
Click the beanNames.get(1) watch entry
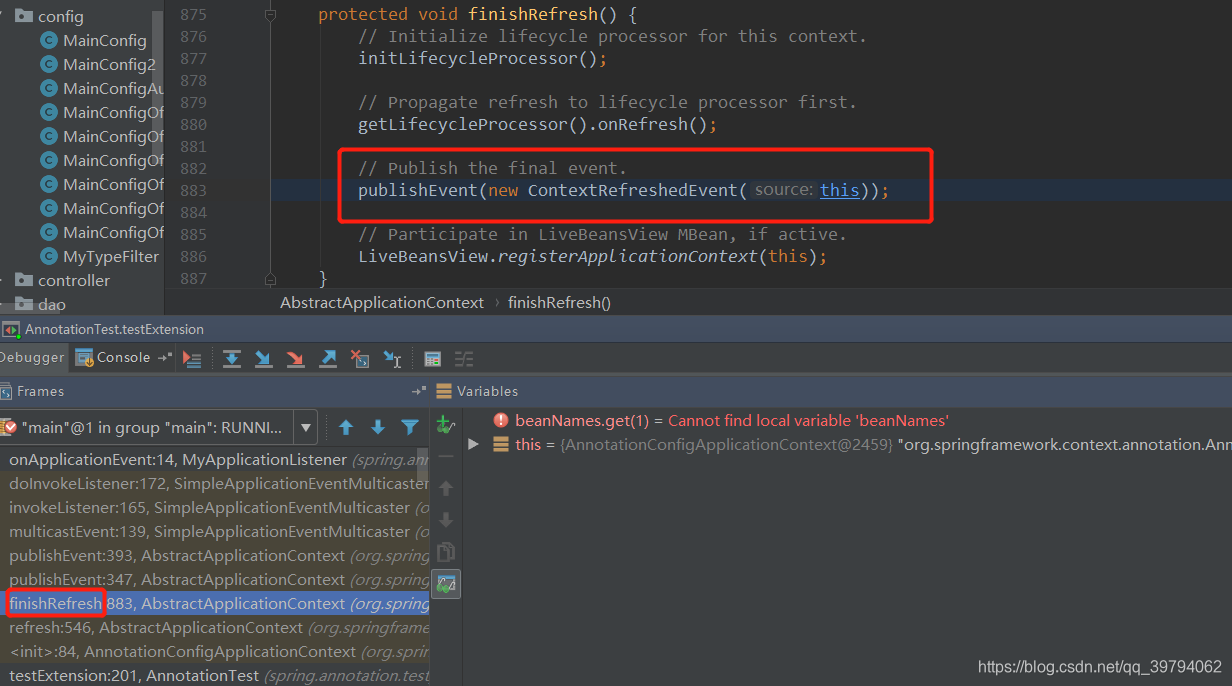pyautogui.click(x=731, y=420)
